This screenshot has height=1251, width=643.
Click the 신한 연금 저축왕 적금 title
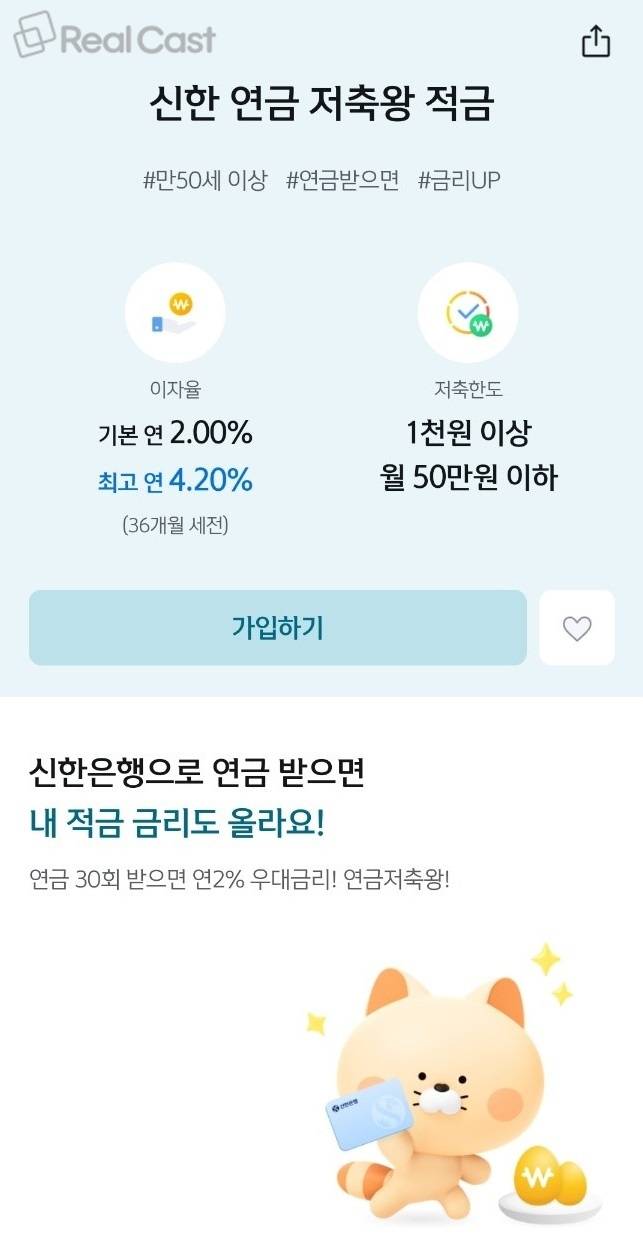321,104
